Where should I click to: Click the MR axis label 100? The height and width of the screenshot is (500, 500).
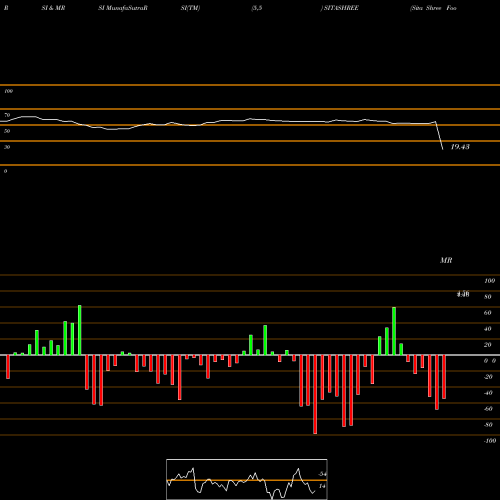click(x=489, y=281)
